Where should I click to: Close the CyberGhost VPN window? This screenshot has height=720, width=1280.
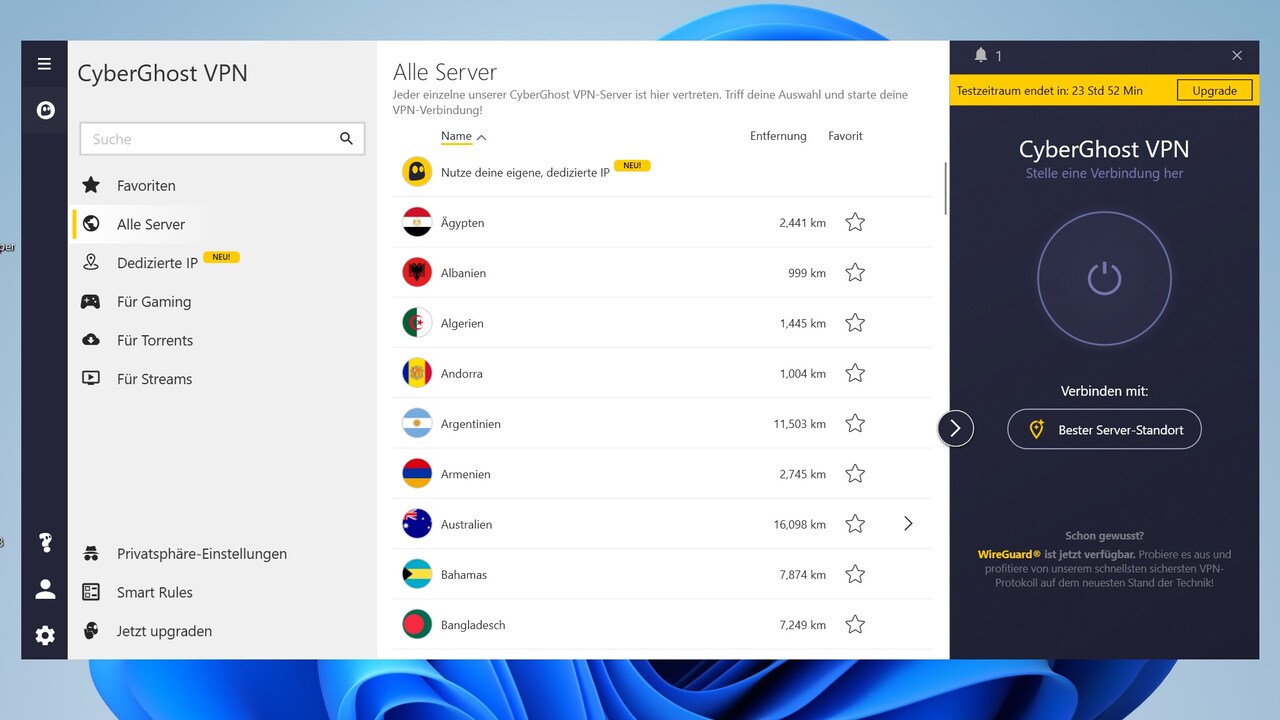[x=1237, y=55]
